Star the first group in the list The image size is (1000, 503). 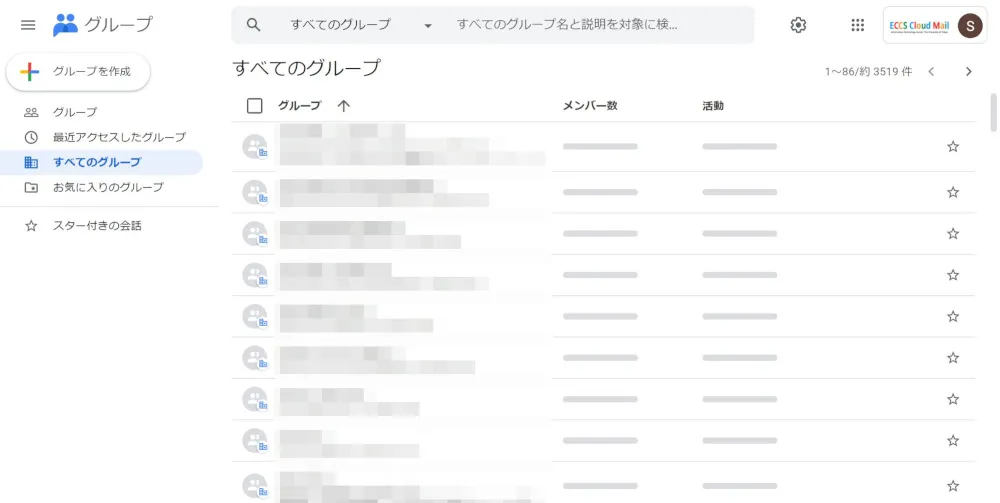953,147
